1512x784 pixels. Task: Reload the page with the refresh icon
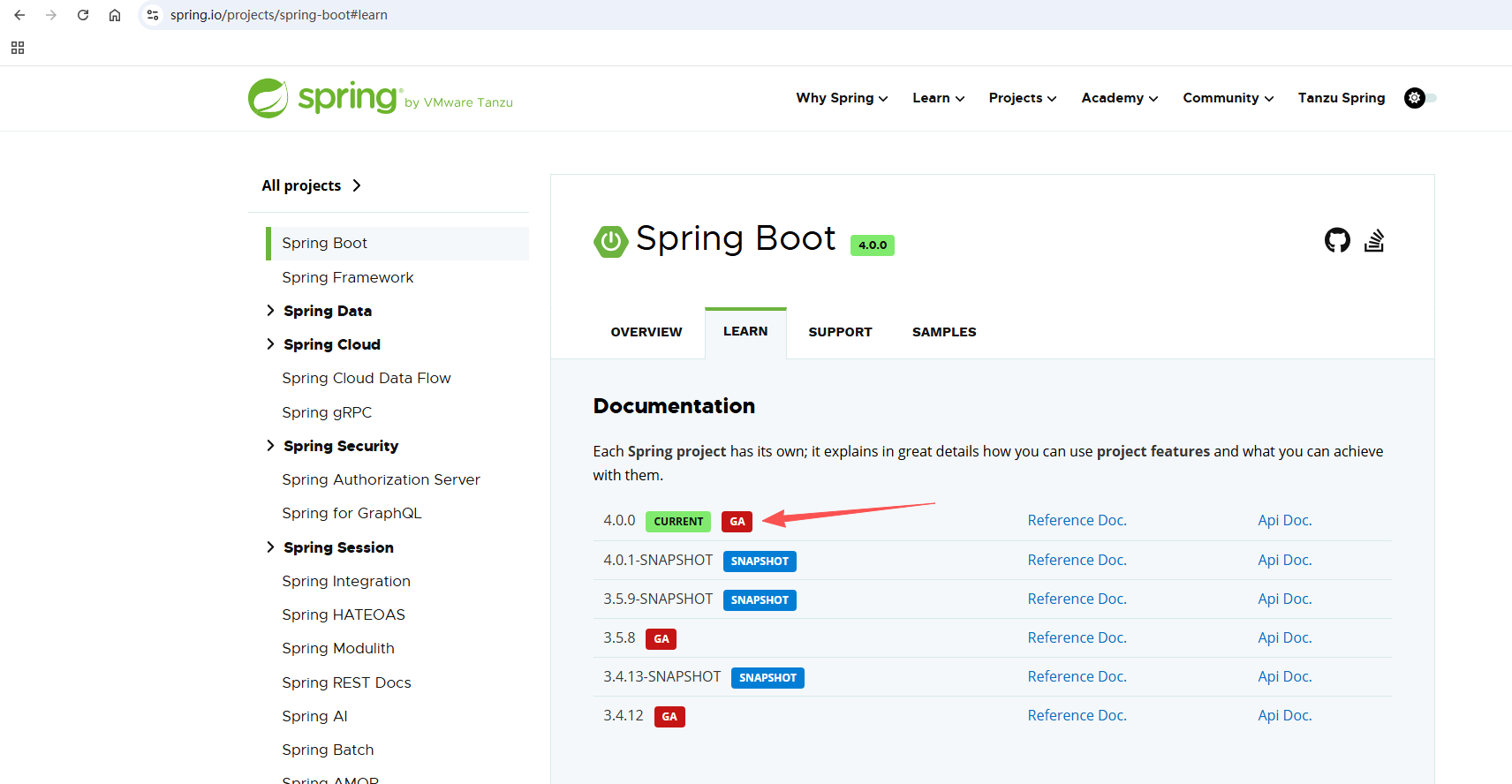83,15
